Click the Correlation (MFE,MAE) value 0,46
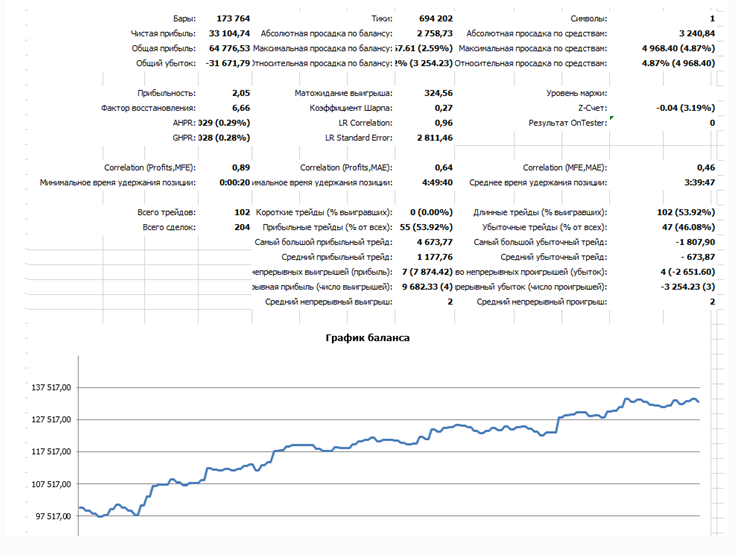Viewport: 737px width, 555px height. [x=705, y=168]
